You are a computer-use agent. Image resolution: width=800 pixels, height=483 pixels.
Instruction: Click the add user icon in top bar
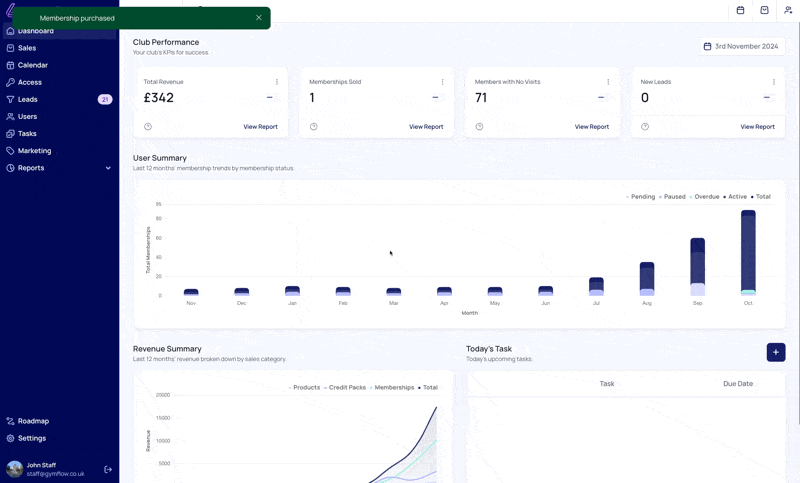[788, 11]
